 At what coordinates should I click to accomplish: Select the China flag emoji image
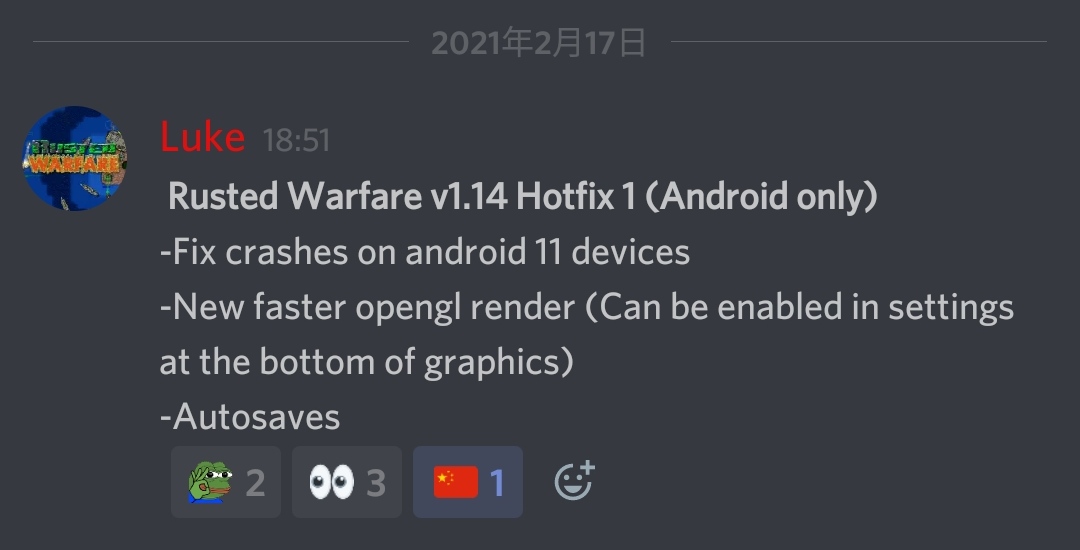456,482
